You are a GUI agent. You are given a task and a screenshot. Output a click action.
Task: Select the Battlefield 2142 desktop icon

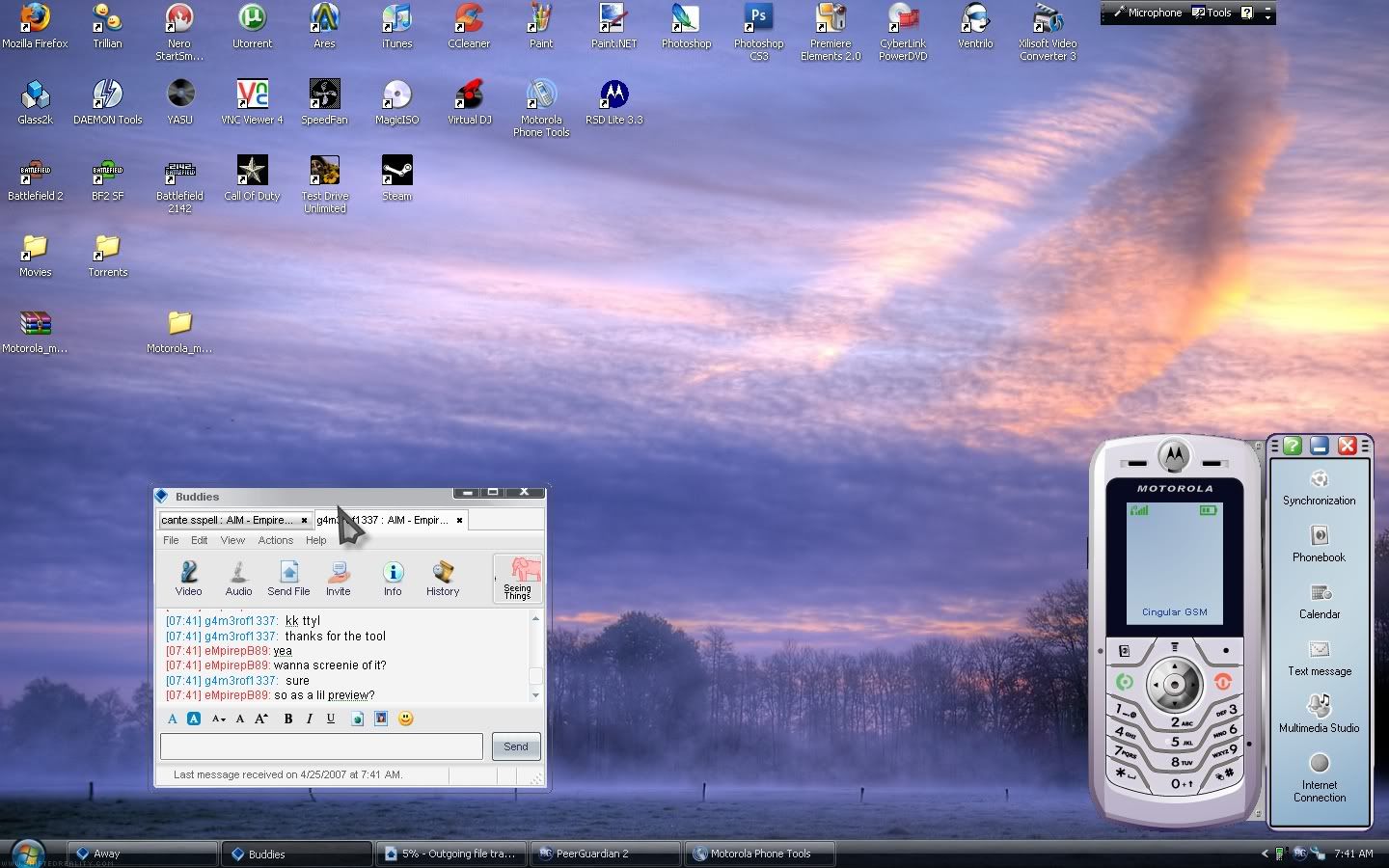point(179,184)
